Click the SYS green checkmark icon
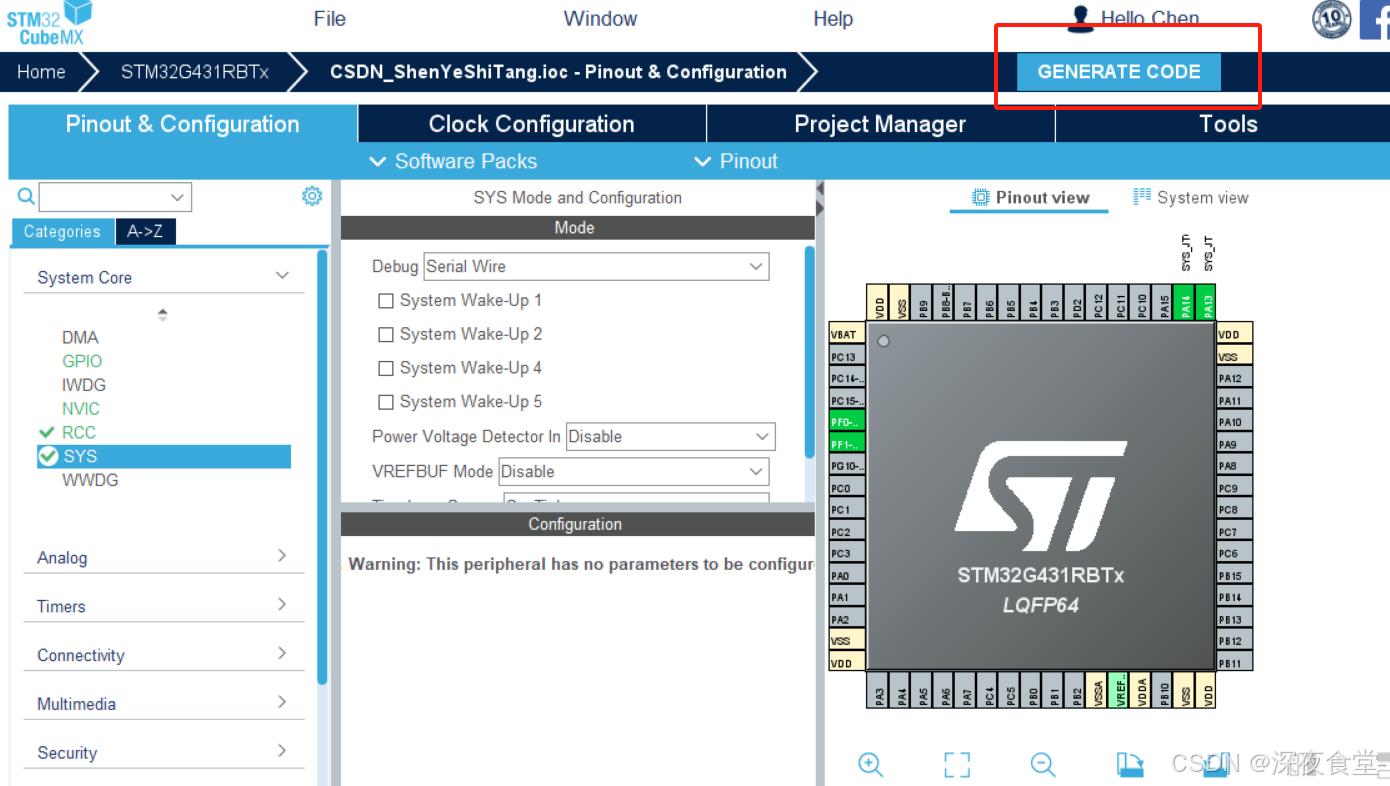This screenshot has width=1390, height=786. 48,456
